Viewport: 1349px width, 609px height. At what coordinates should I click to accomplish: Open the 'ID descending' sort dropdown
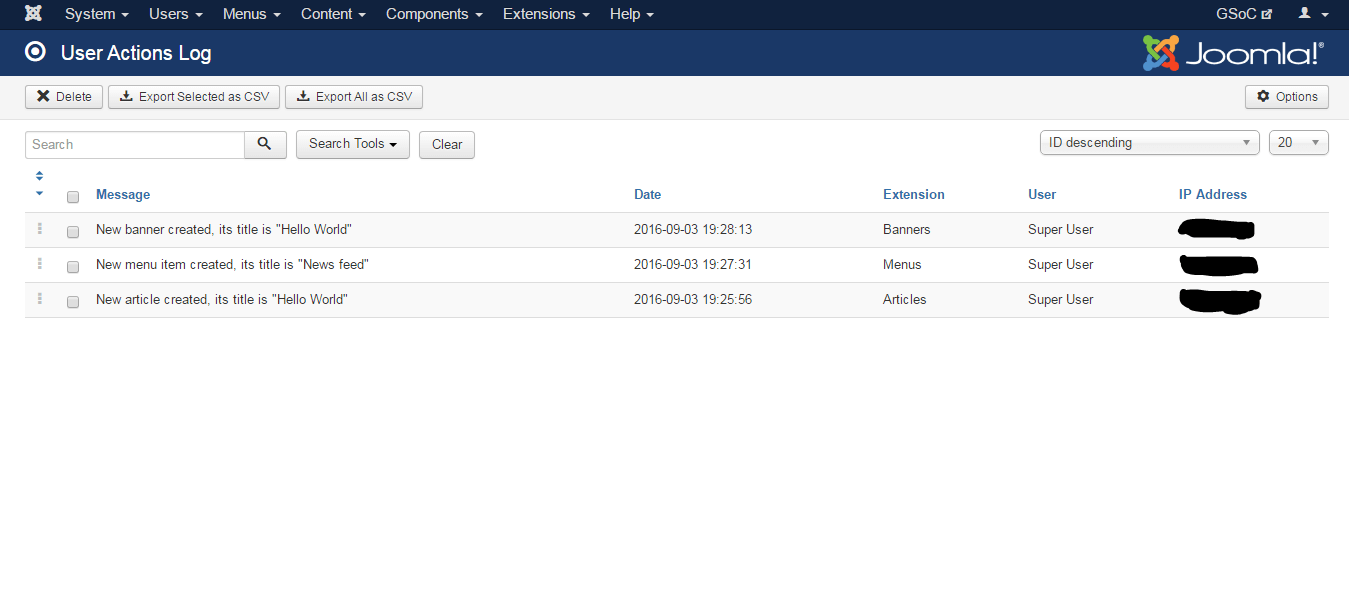tap(1149, 143)
